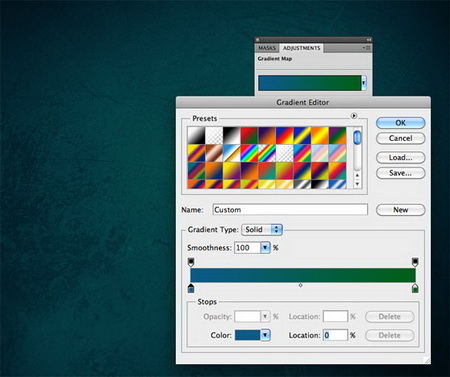Click the Smoothness value field
This screenshot has width=450, height=377.
coord(247,248)
